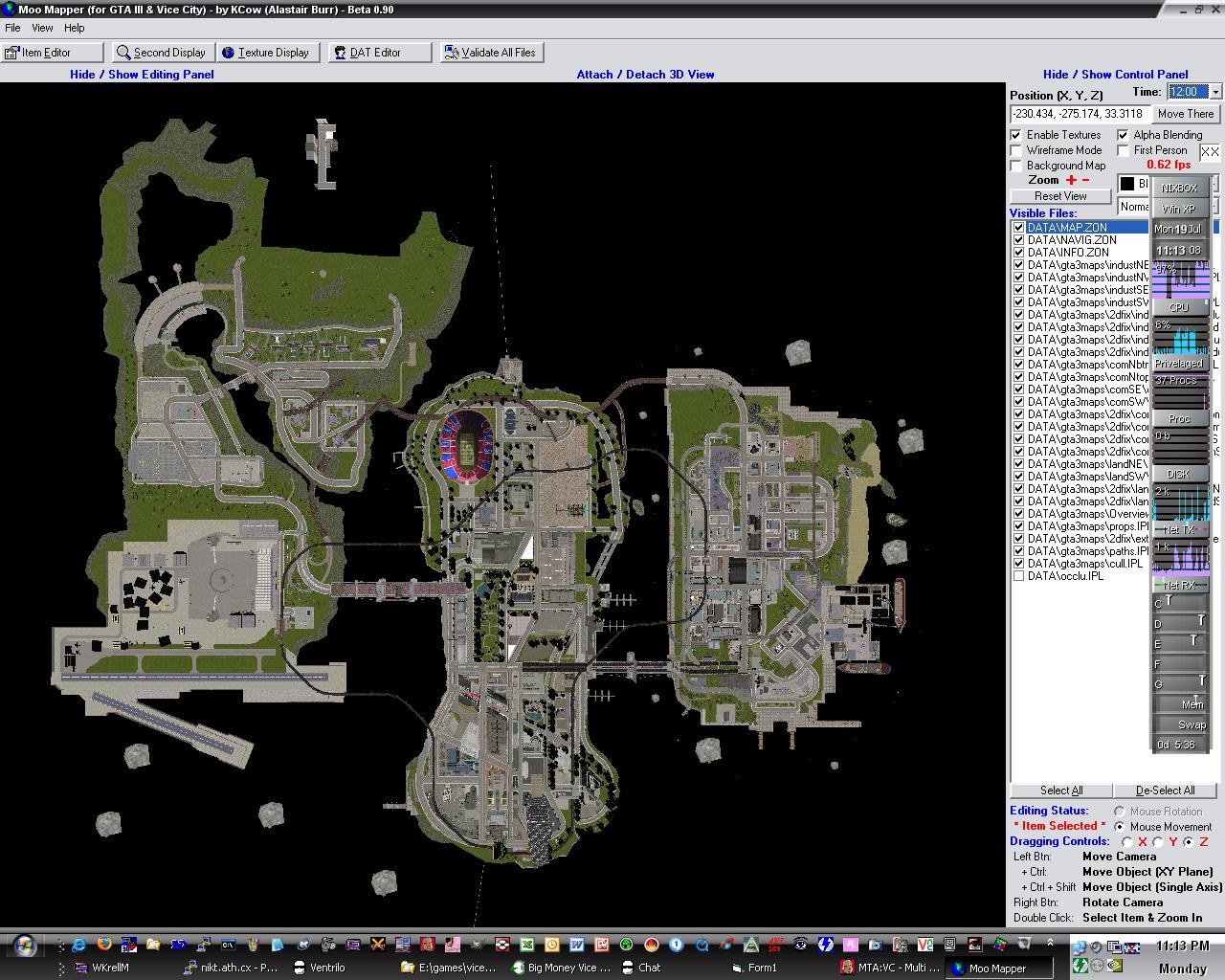Screen dimensions: 1225x980
Task: Zoom in with the red plus
Action: (1071, 180)
